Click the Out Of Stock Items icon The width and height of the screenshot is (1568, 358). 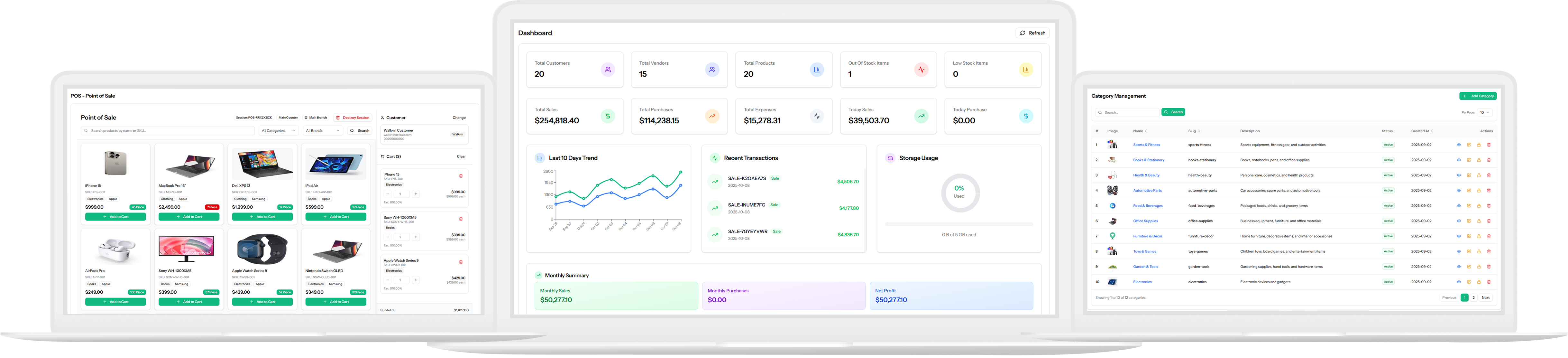[921, 70]
